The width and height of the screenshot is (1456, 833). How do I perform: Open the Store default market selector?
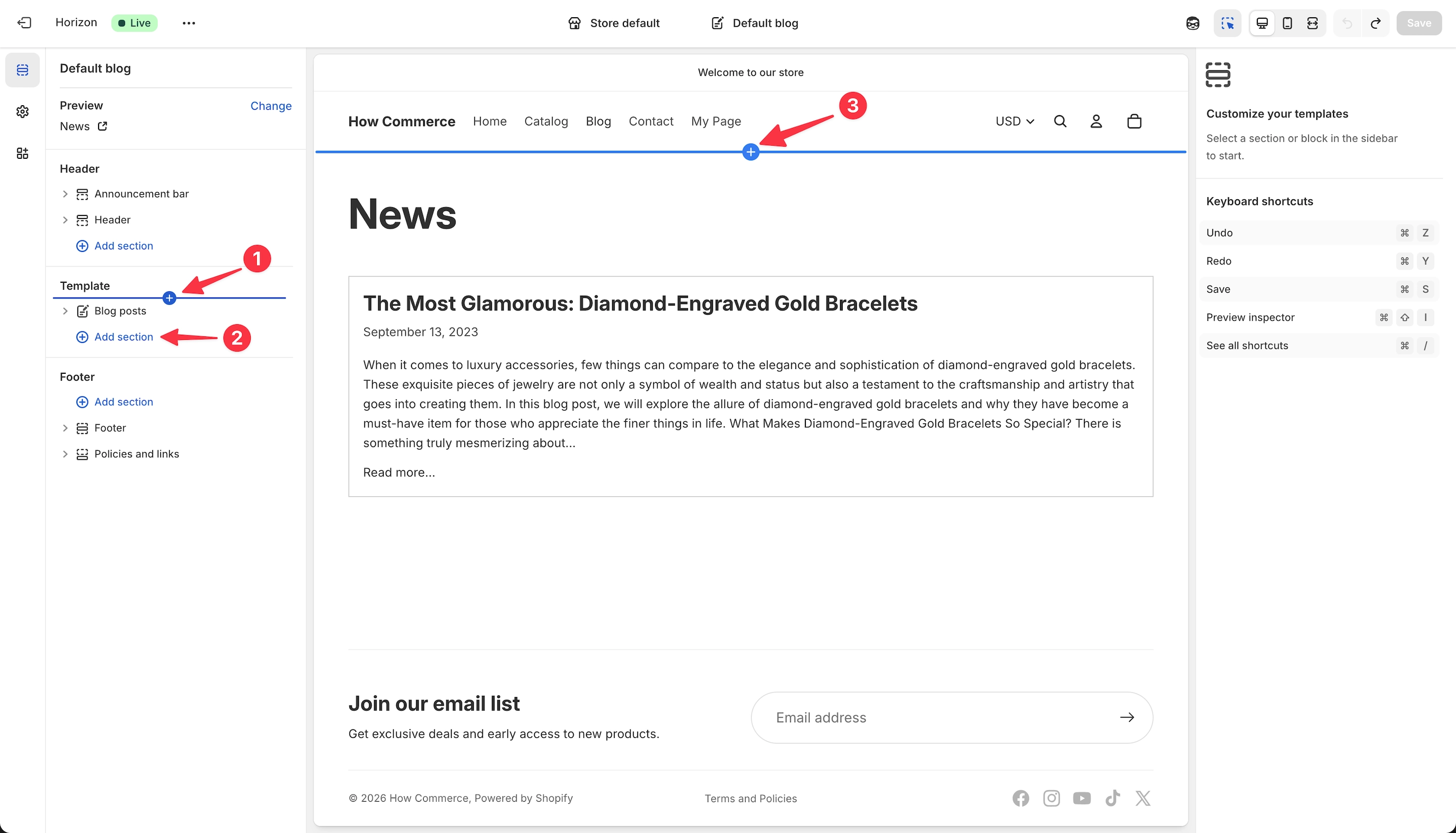(x=613, y=23)
